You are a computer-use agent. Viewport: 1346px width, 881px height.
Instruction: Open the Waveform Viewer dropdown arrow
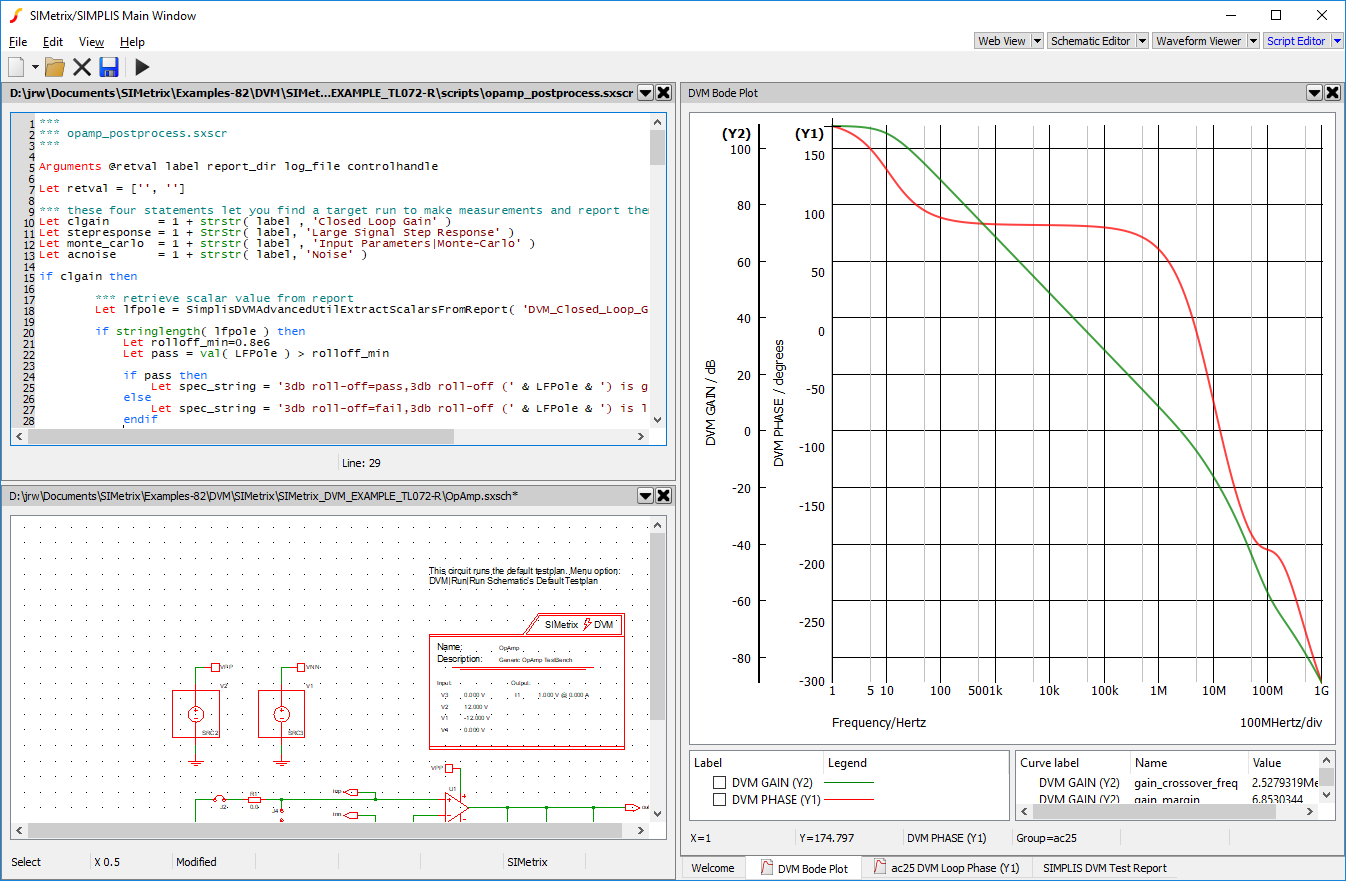(1252, 41)
